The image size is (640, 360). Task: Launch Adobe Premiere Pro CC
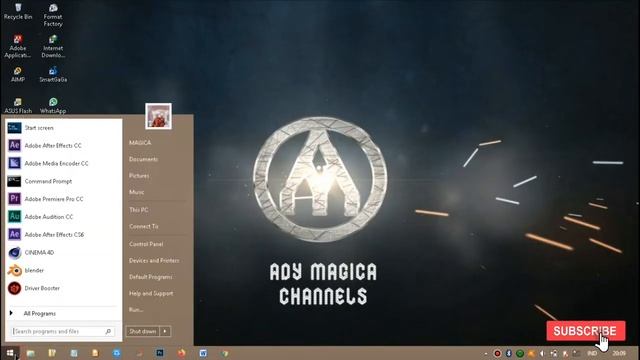click(x=63, y=199)
